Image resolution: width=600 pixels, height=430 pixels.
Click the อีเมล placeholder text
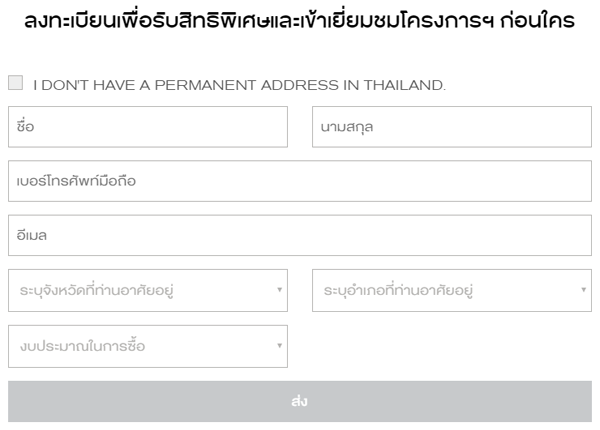(33, 236)
